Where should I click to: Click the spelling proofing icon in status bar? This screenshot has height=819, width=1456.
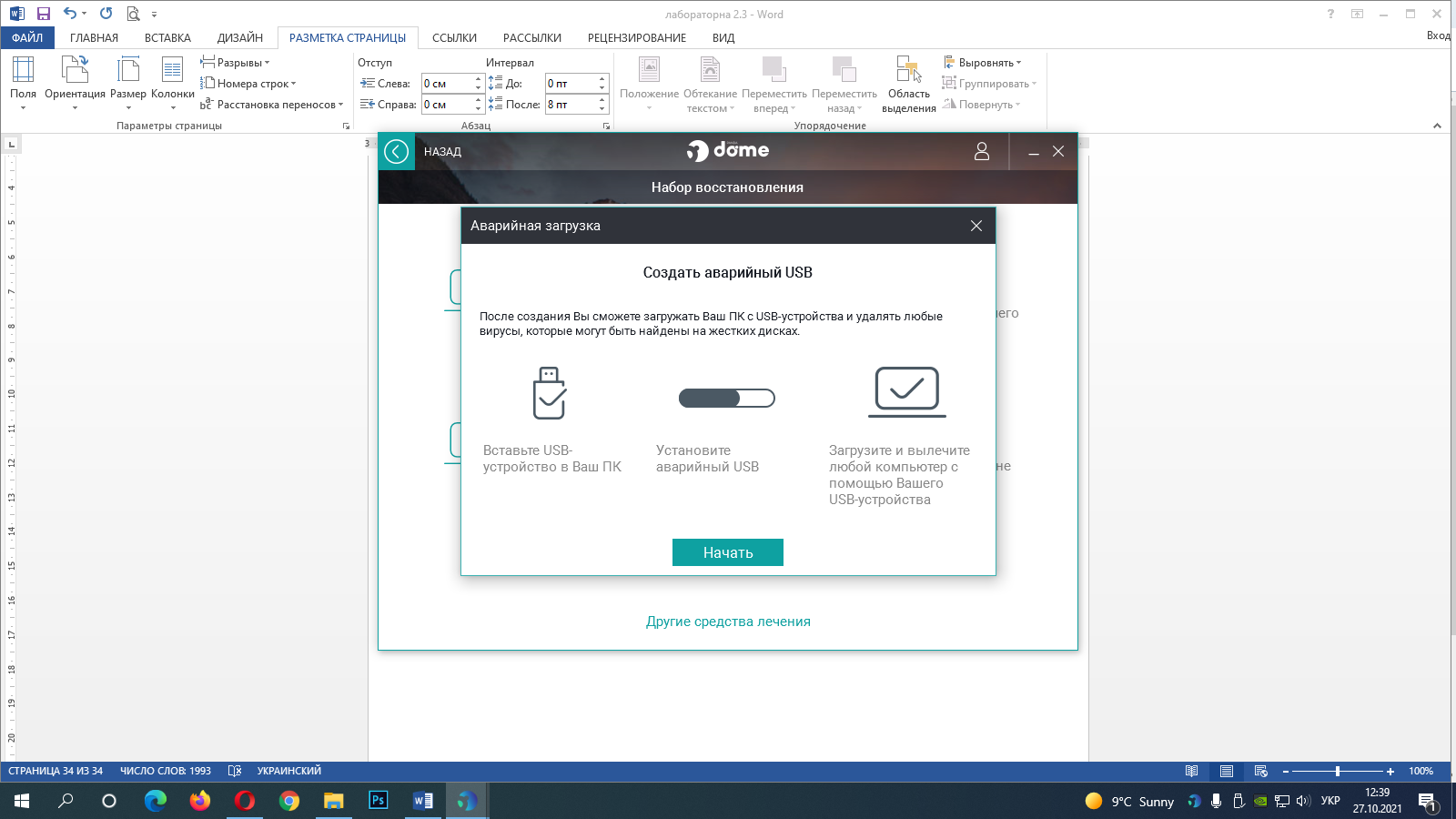click(234, 771)
